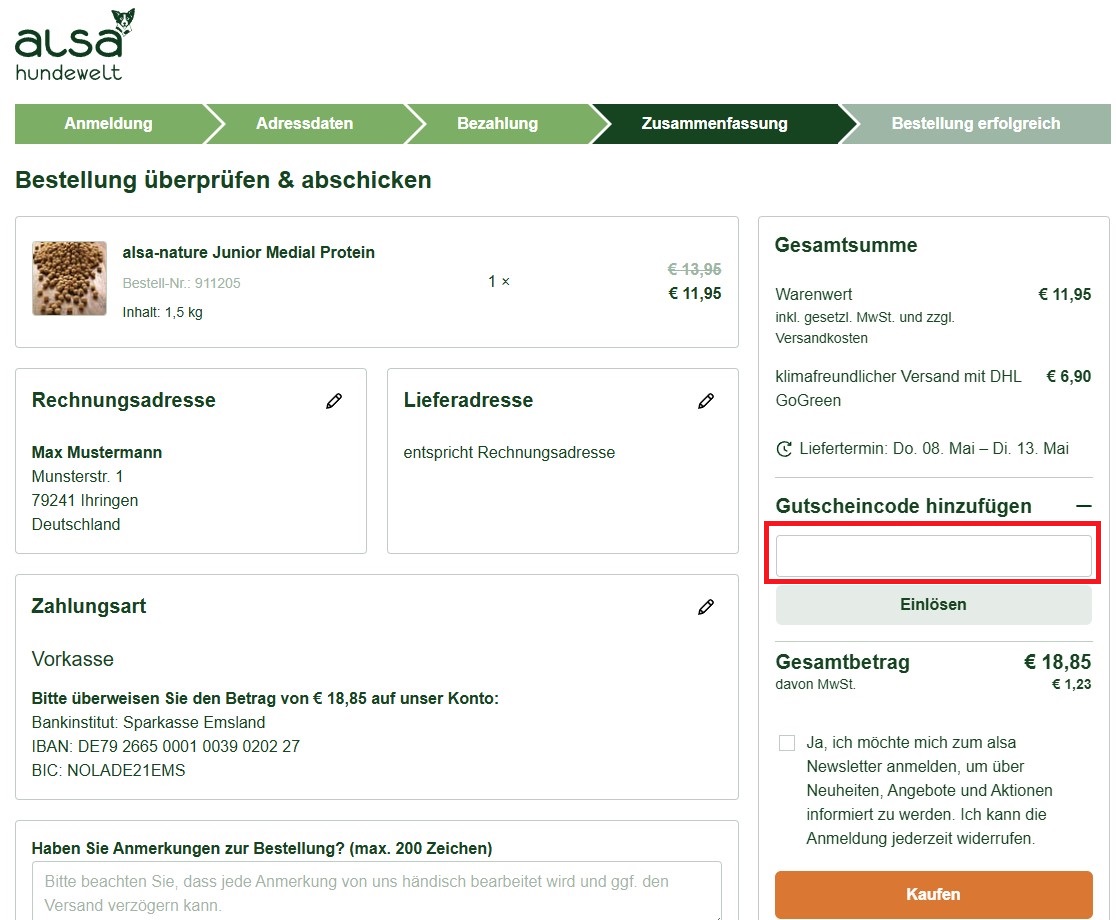Click the Inhalt: 1,5 kg text

162,312
